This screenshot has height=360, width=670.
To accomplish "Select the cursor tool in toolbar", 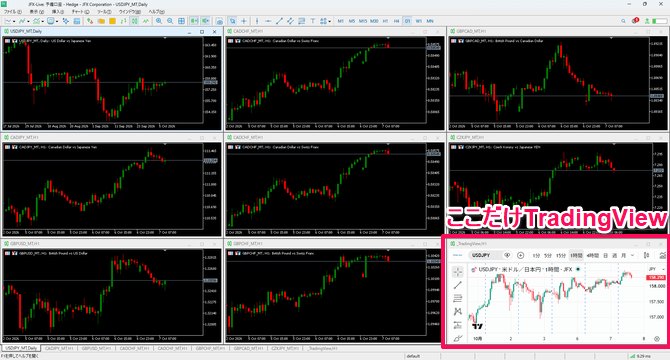I will pos(232,21).
